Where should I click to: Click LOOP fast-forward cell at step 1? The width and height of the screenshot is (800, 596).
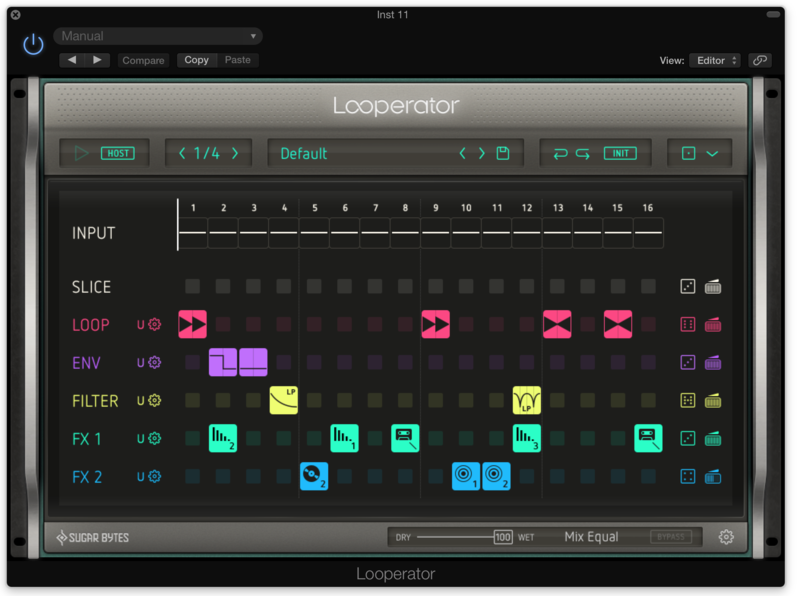point(192,324)
